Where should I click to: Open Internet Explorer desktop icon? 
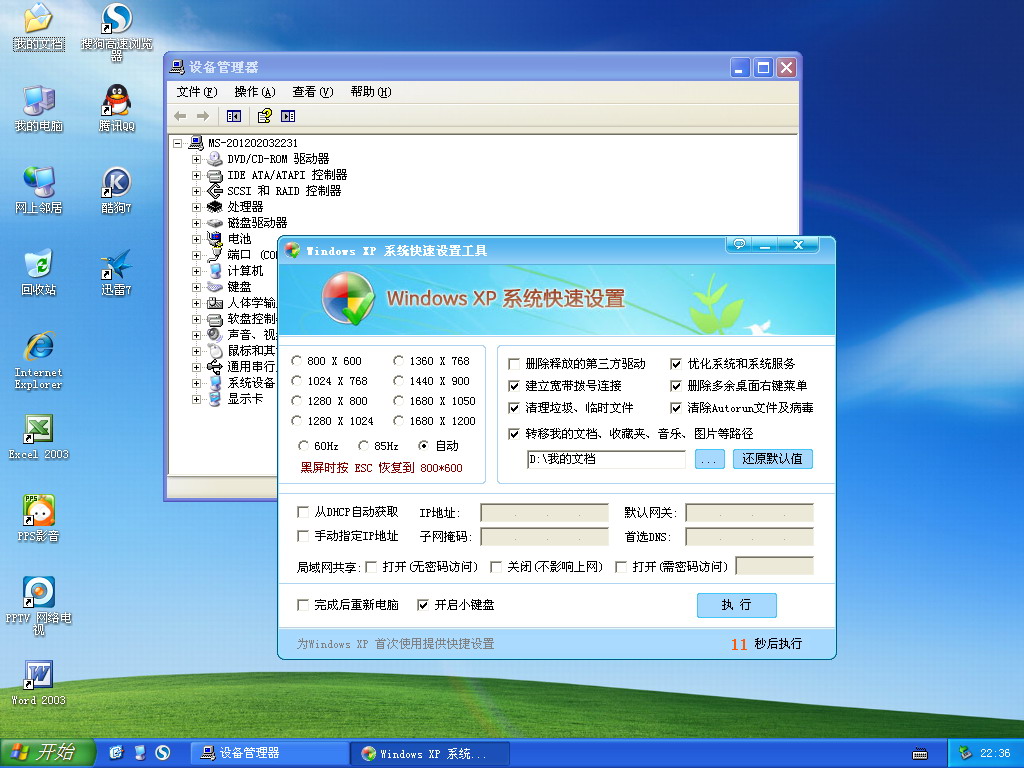[x=39, y=360]
